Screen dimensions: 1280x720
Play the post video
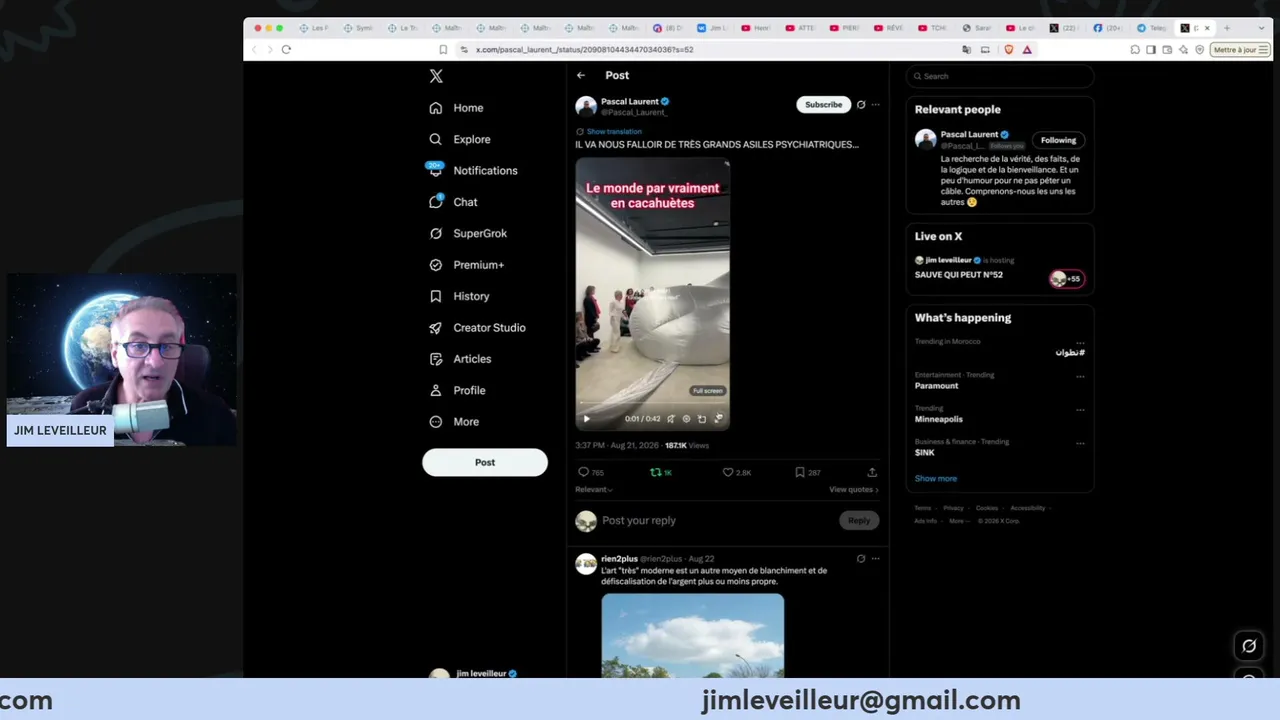point(586,419)
